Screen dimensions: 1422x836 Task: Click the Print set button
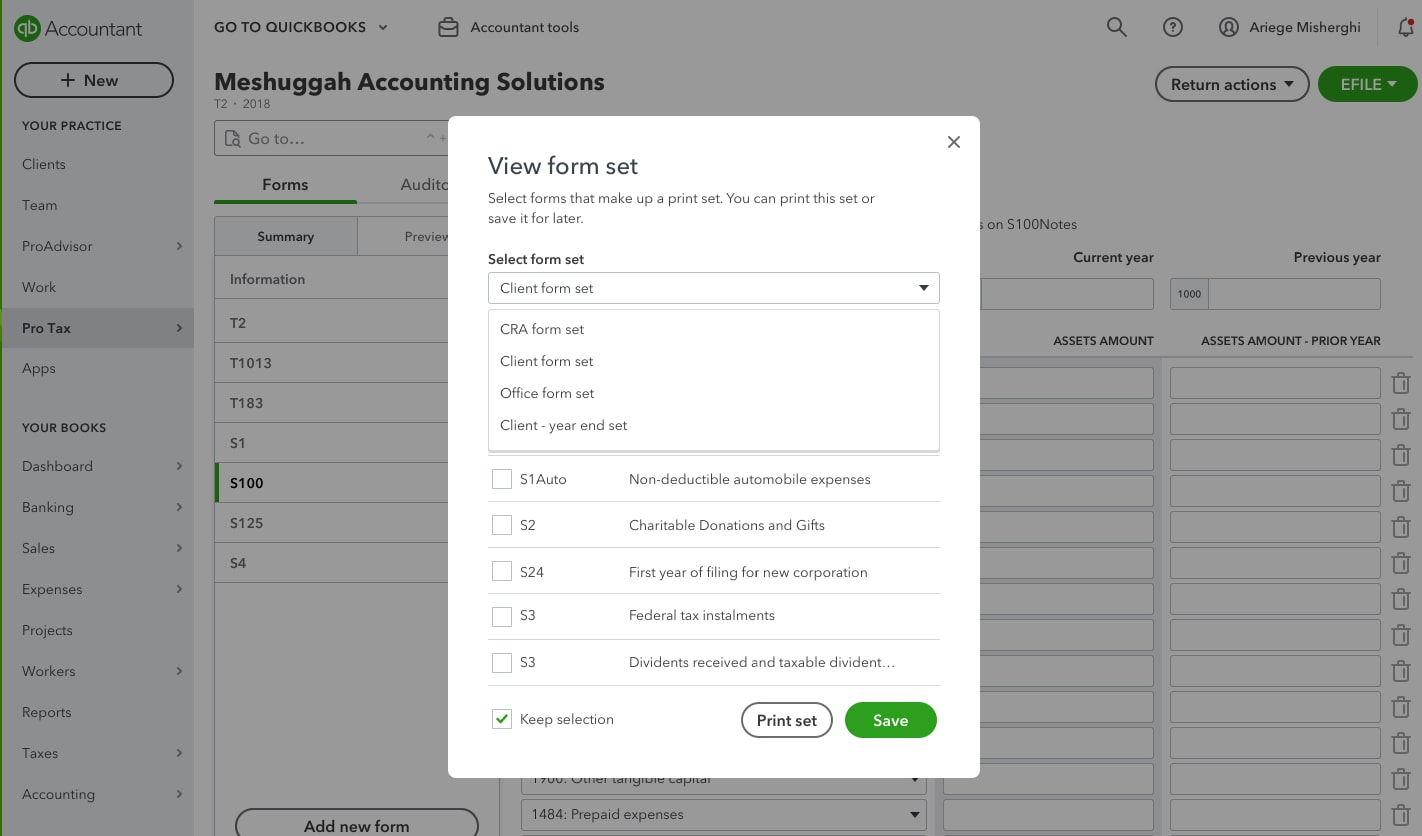point(787,720)
